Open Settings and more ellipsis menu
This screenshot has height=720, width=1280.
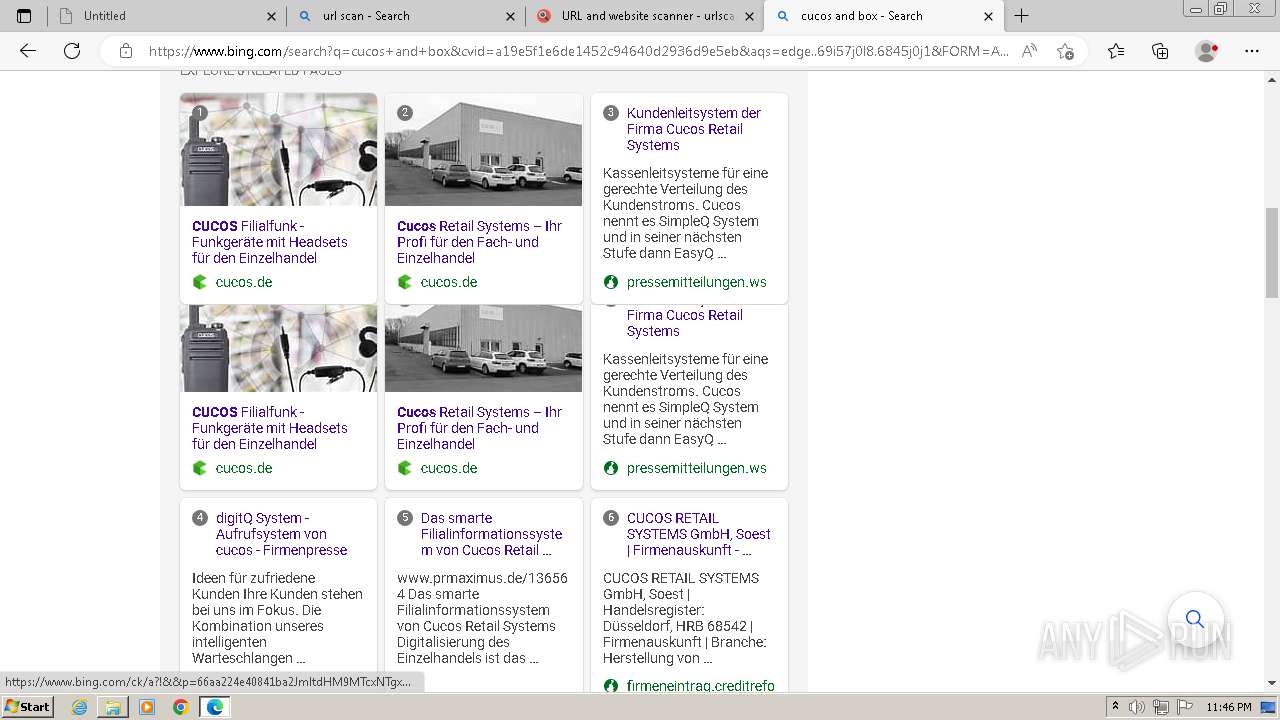(x=1252, y=51)
